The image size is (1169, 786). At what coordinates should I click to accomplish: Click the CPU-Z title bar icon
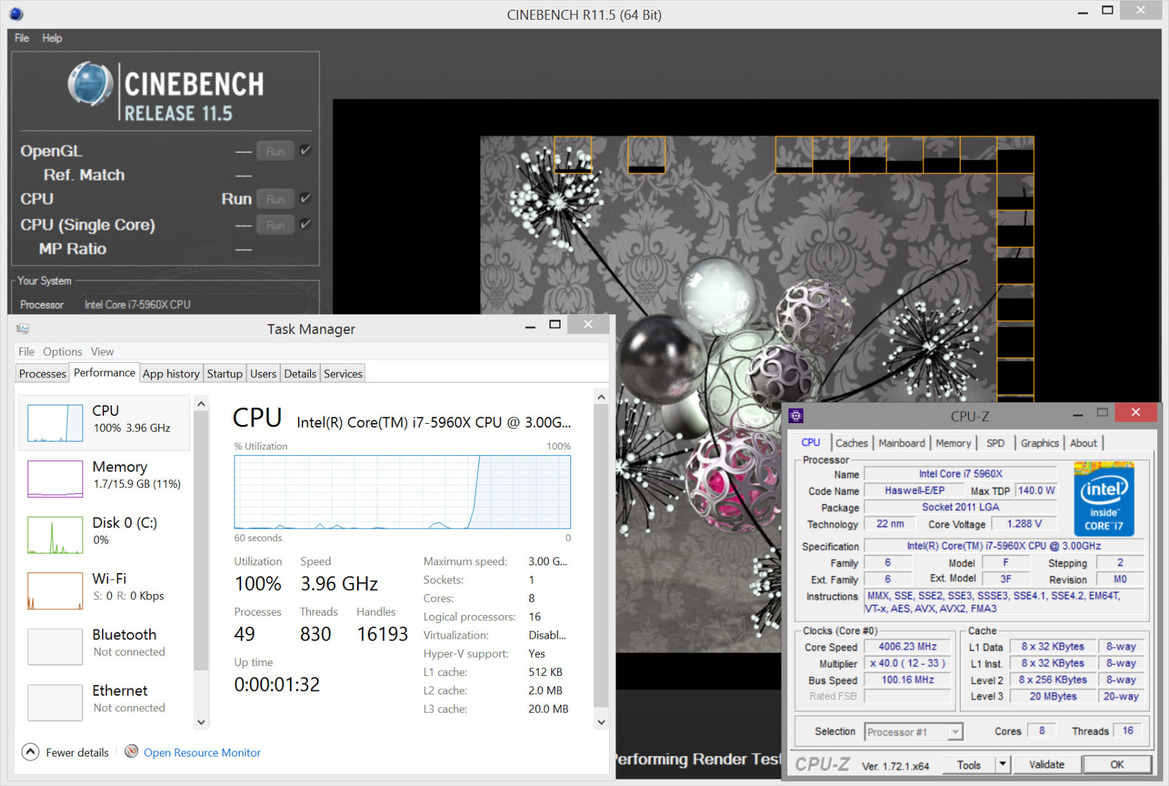pyautogui.click(x=796, y=415)
